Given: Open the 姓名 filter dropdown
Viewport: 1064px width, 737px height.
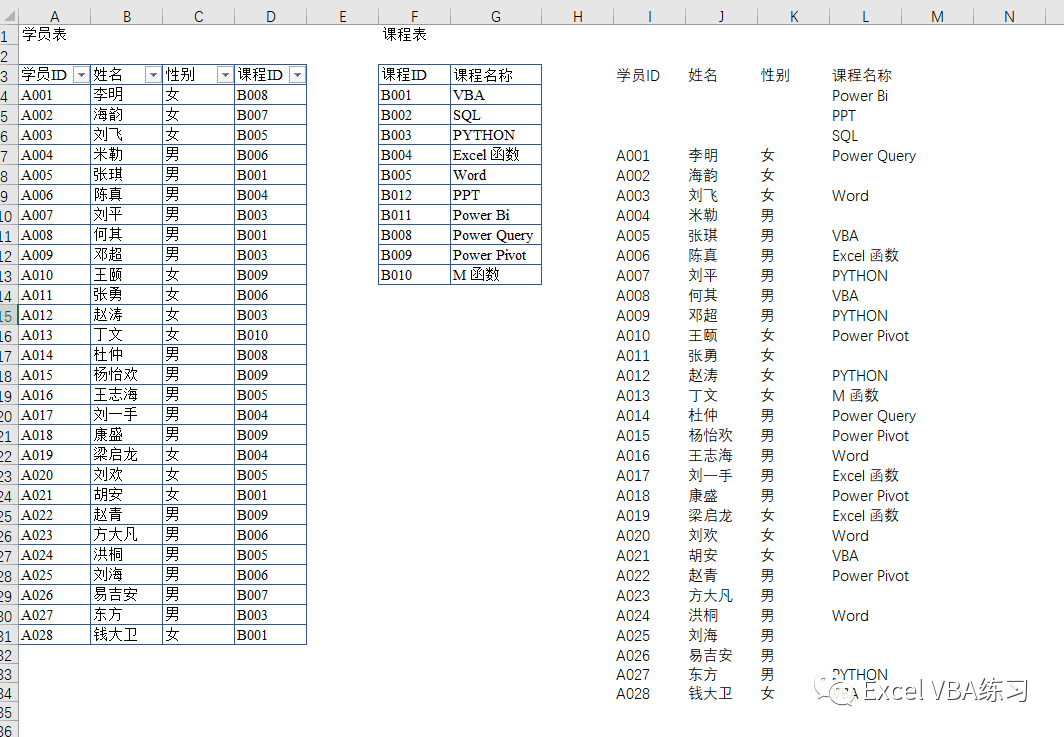Looking at the screenshot, I should coord(153,75).
